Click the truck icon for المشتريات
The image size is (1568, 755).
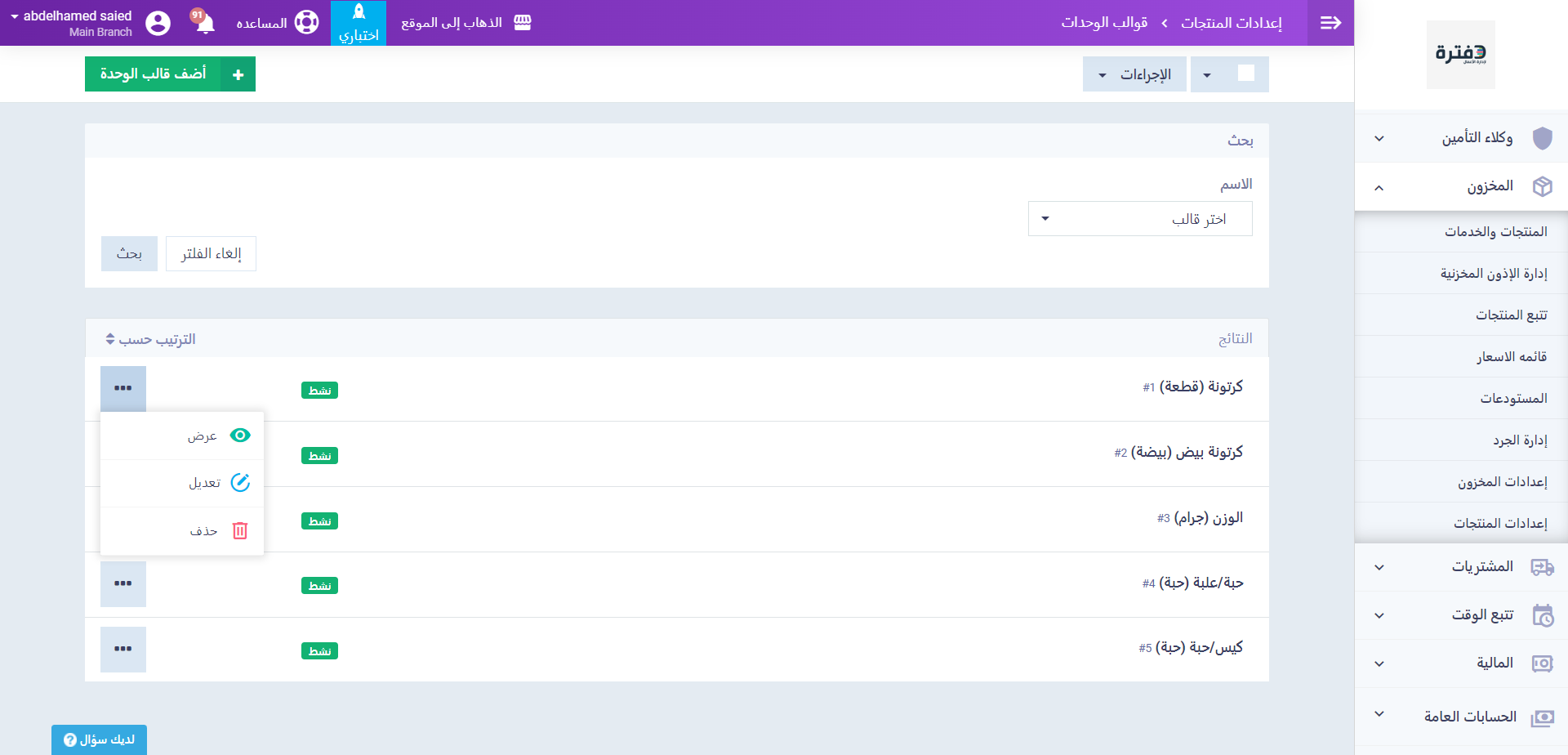coord(1542,567)
